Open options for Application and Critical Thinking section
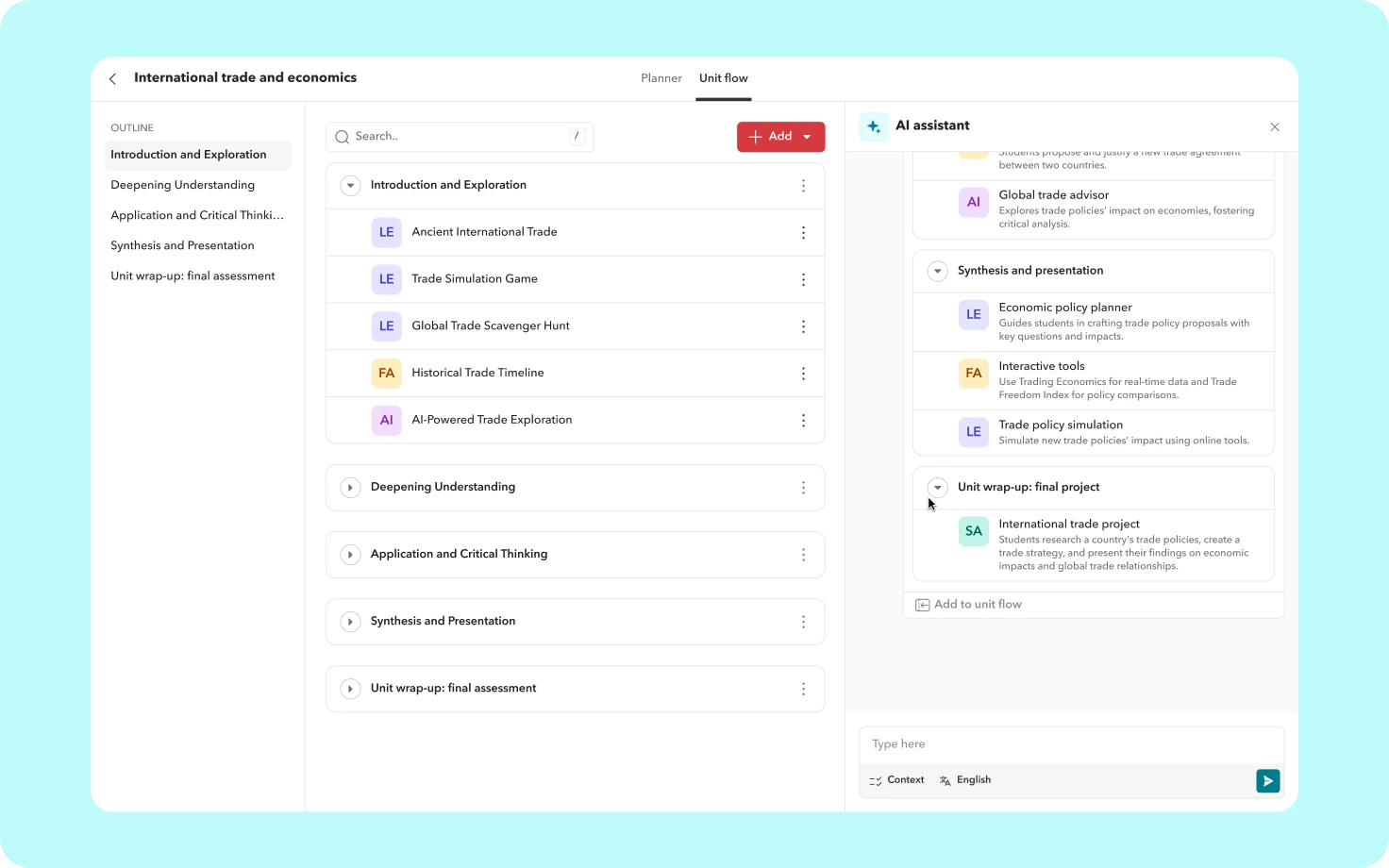Screen dimensions: 1389x868 pyautogui.click(x=804, y=555)
